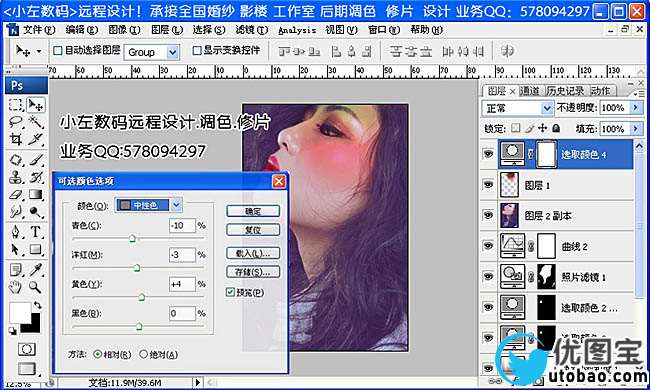The image size is (650, 390).
Task: Switch to the 通道 tab
Action: [529, 91]
